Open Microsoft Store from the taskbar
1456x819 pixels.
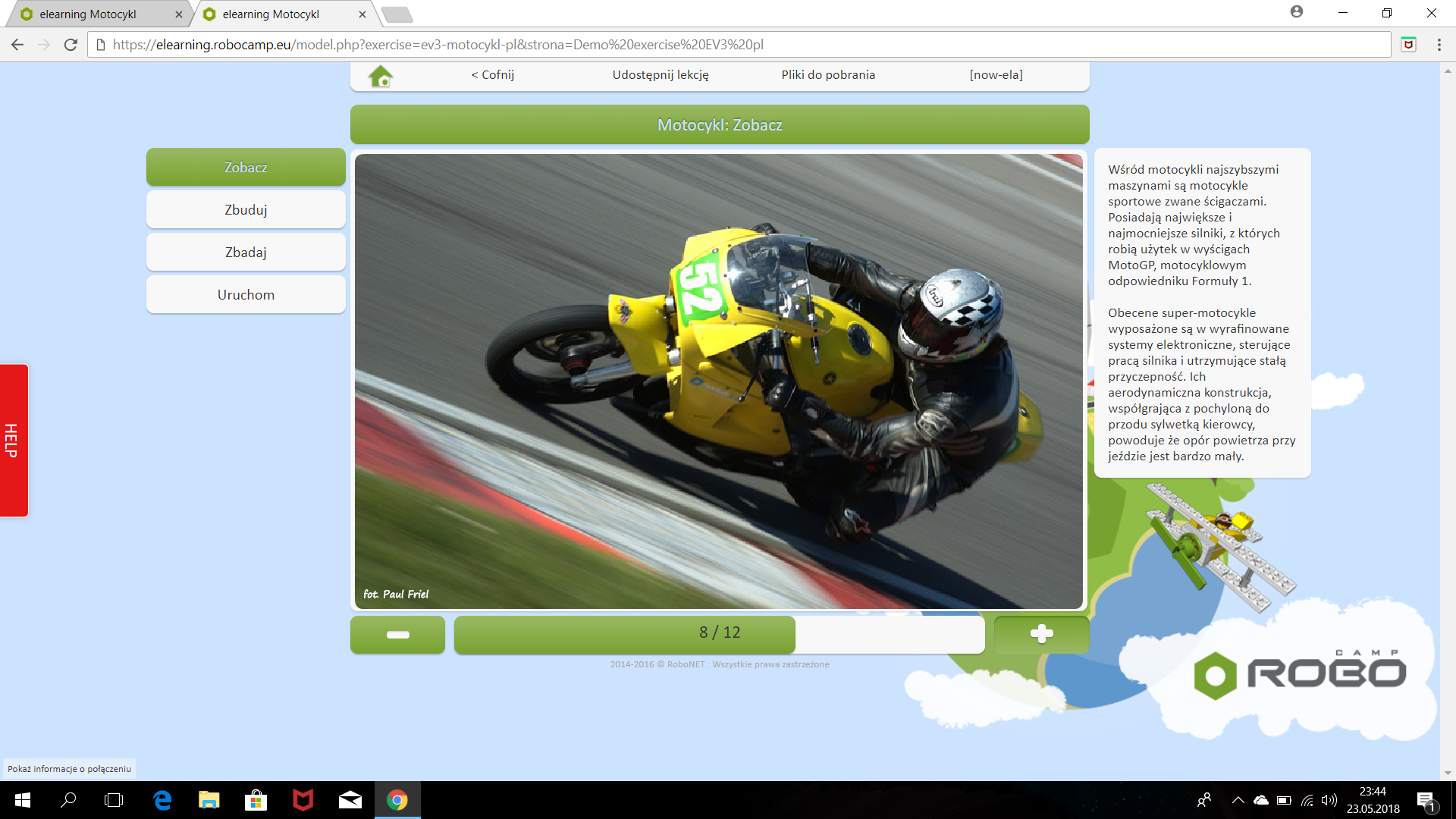coord(256,800)
